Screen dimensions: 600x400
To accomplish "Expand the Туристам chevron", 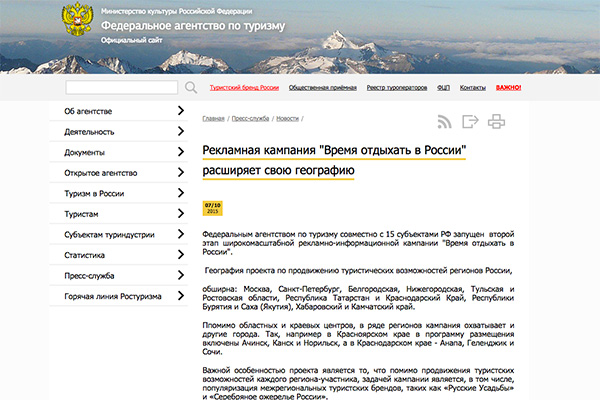I will pyautogui.click(x=181, y=214).
